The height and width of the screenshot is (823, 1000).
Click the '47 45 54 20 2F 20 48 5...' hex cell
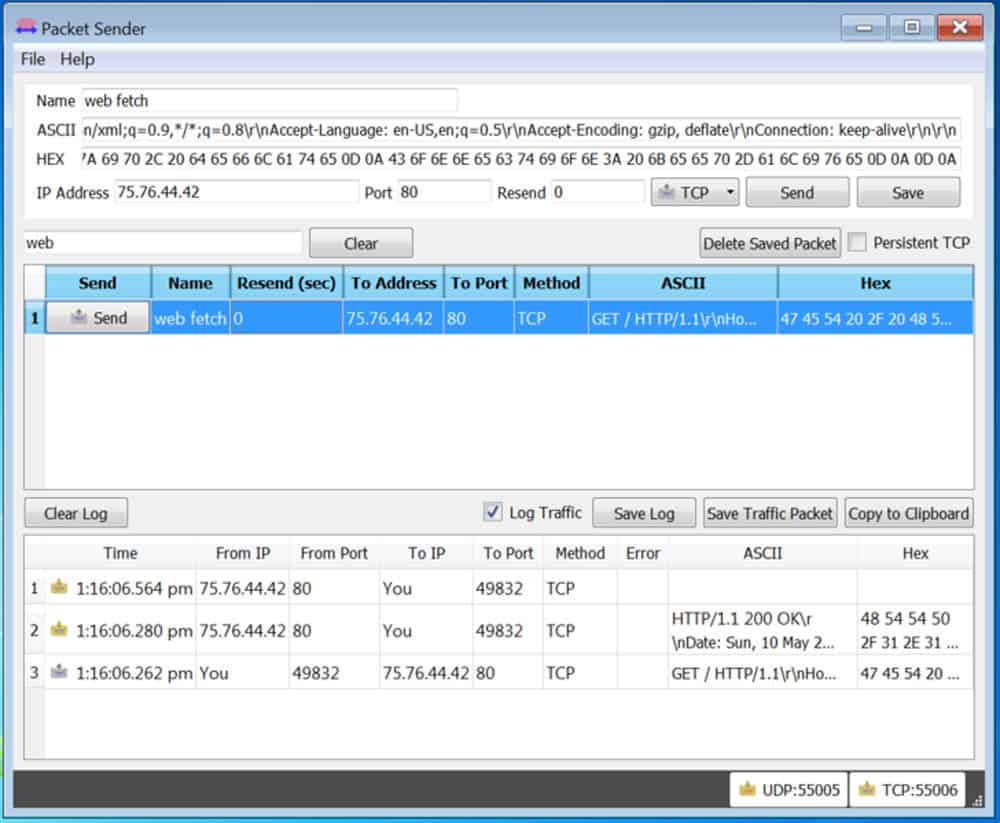[875, 318]
